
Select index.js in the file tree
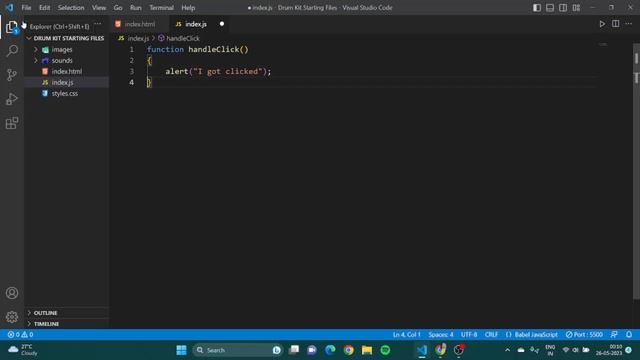62,82
